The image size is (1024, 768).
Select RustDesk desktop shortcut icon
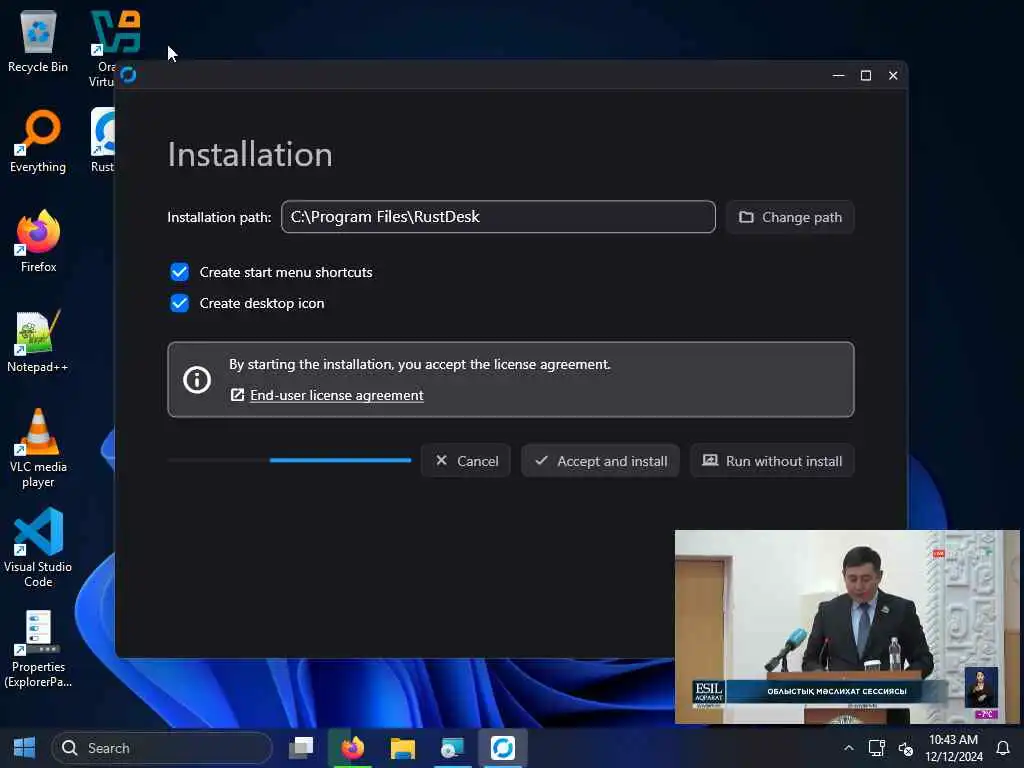point(103,140)
